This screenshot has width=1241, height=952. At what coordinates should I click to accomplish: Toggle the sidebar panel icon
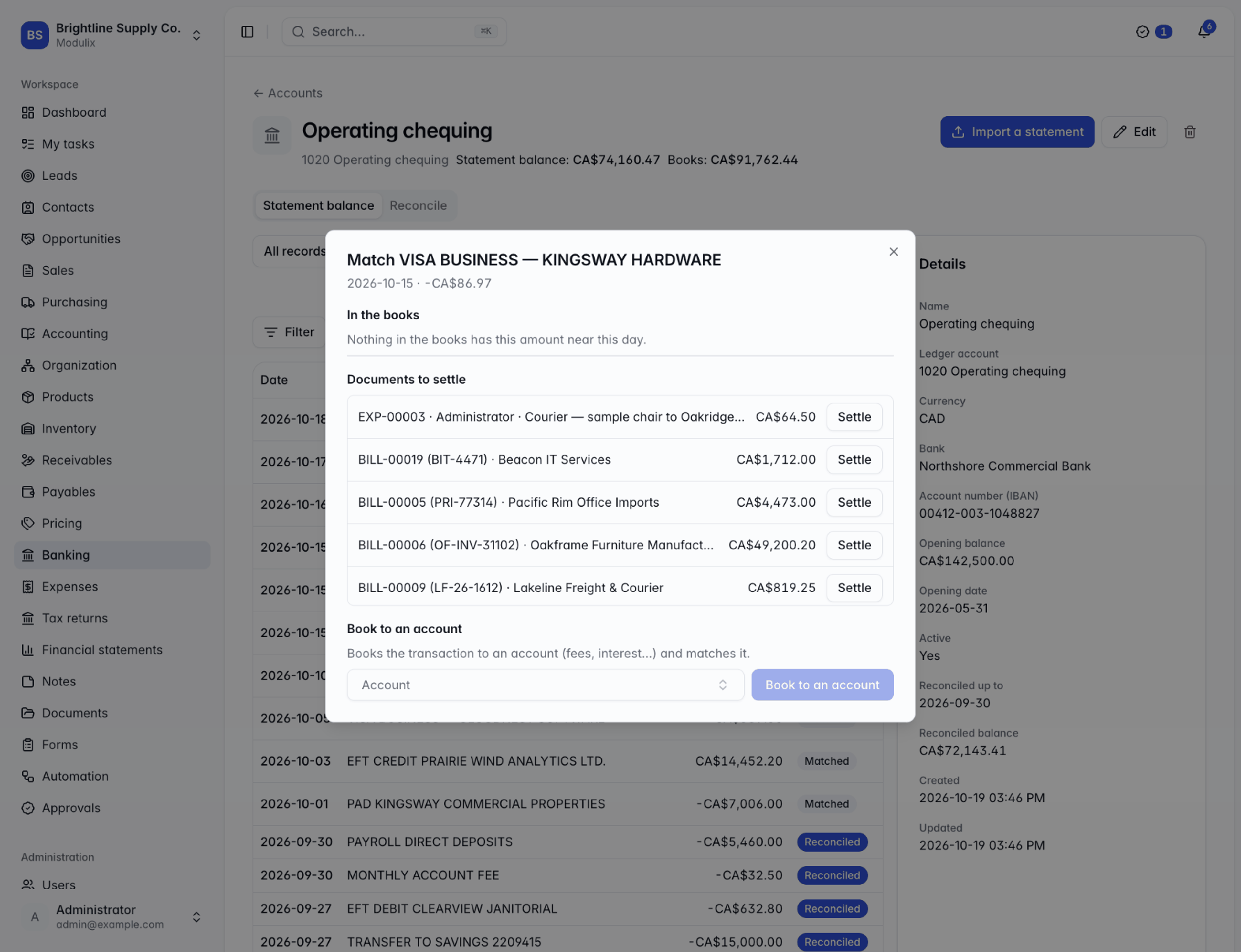(247, 32)
